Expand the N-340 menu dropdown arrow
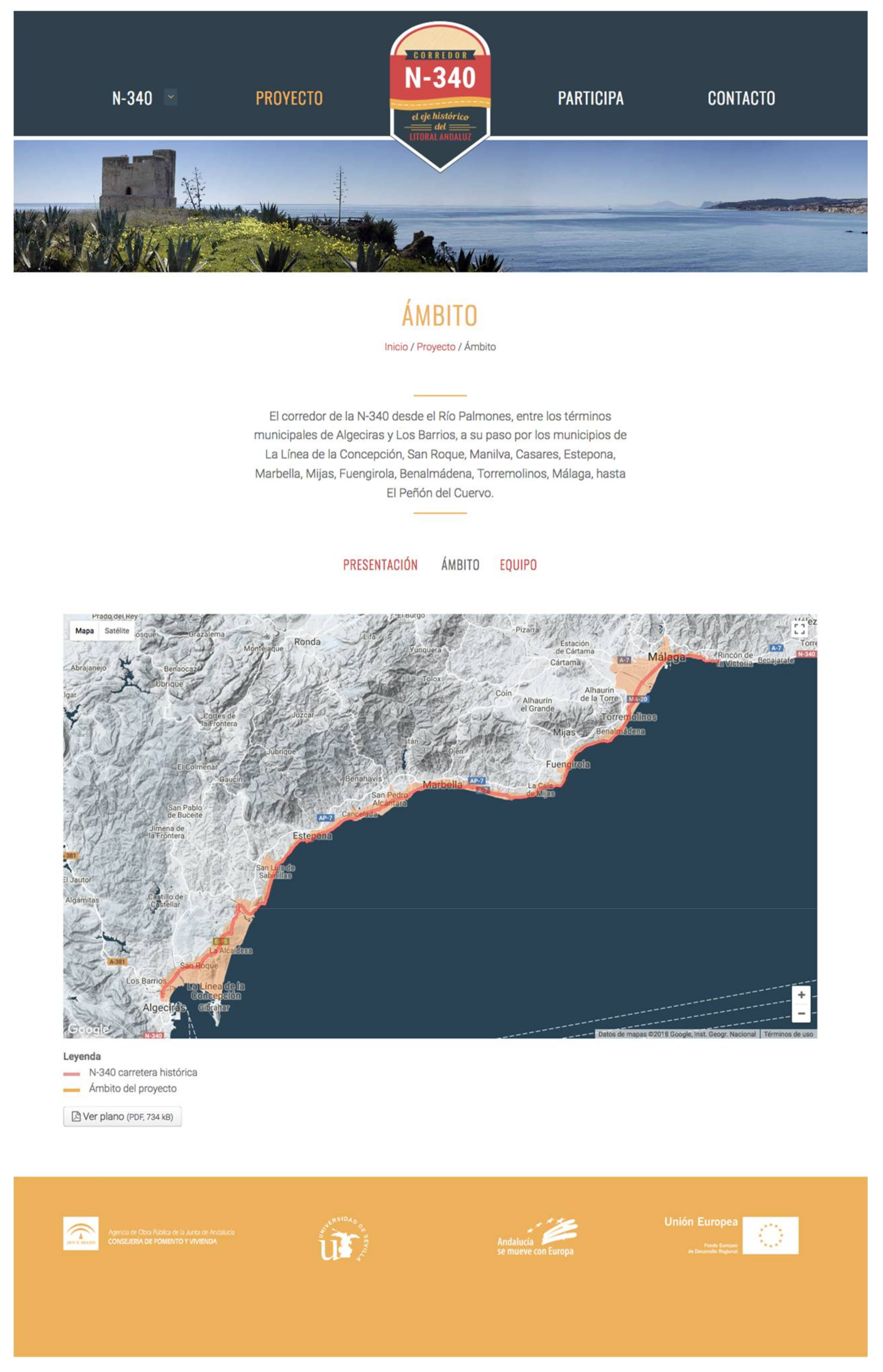This screenshot has width=883, height=1372. (170, 97)
